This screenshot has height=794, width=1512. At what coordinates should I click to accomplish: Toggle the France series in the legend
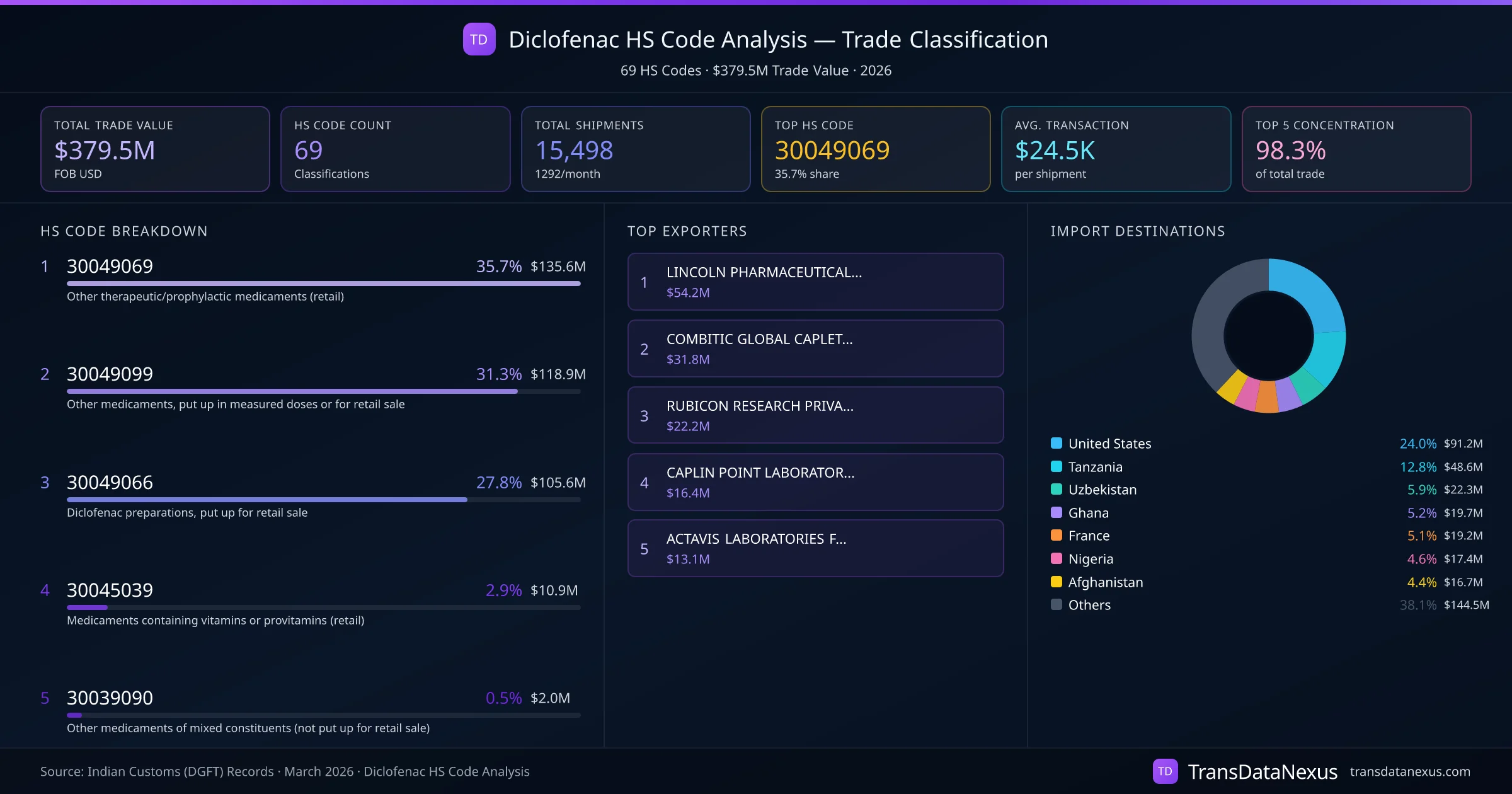(x=1056, y=536)
